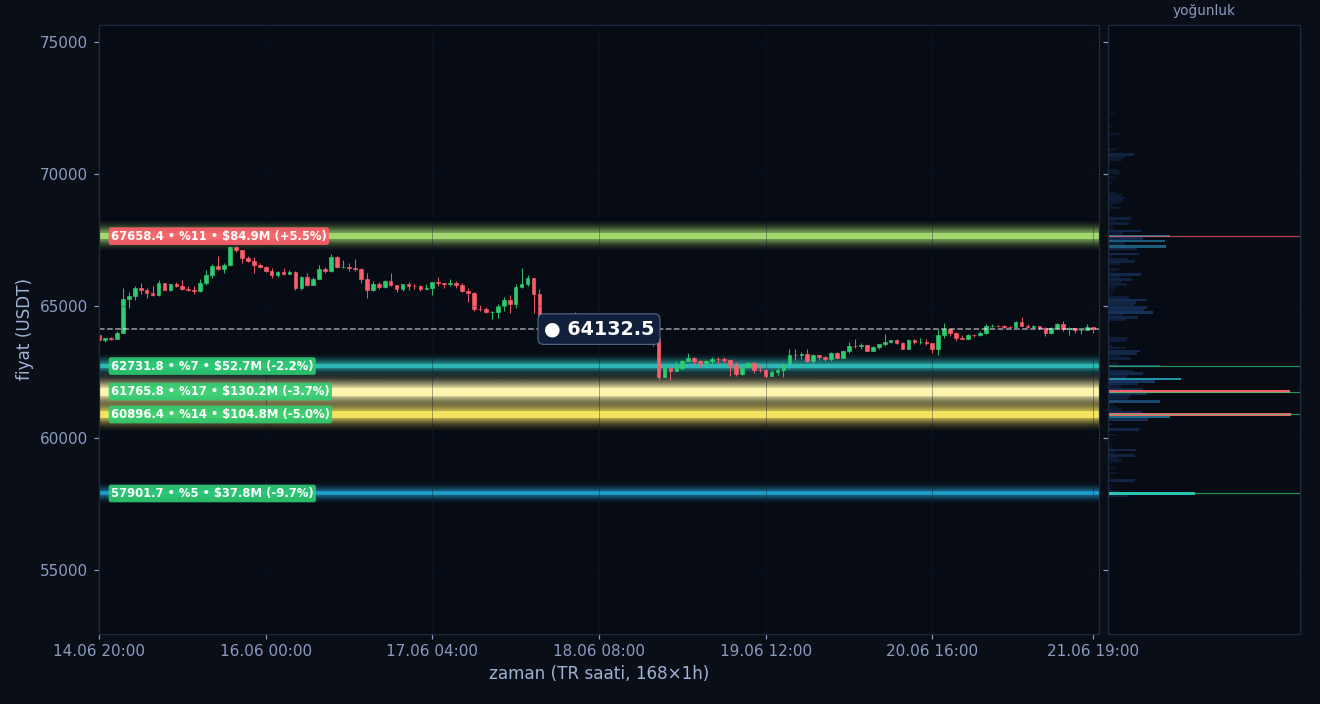This screenshot has height=704, width=1320.
Task: Click the yoğunluk panel title
Action: pyautogui.click(x=1204, y=11)
